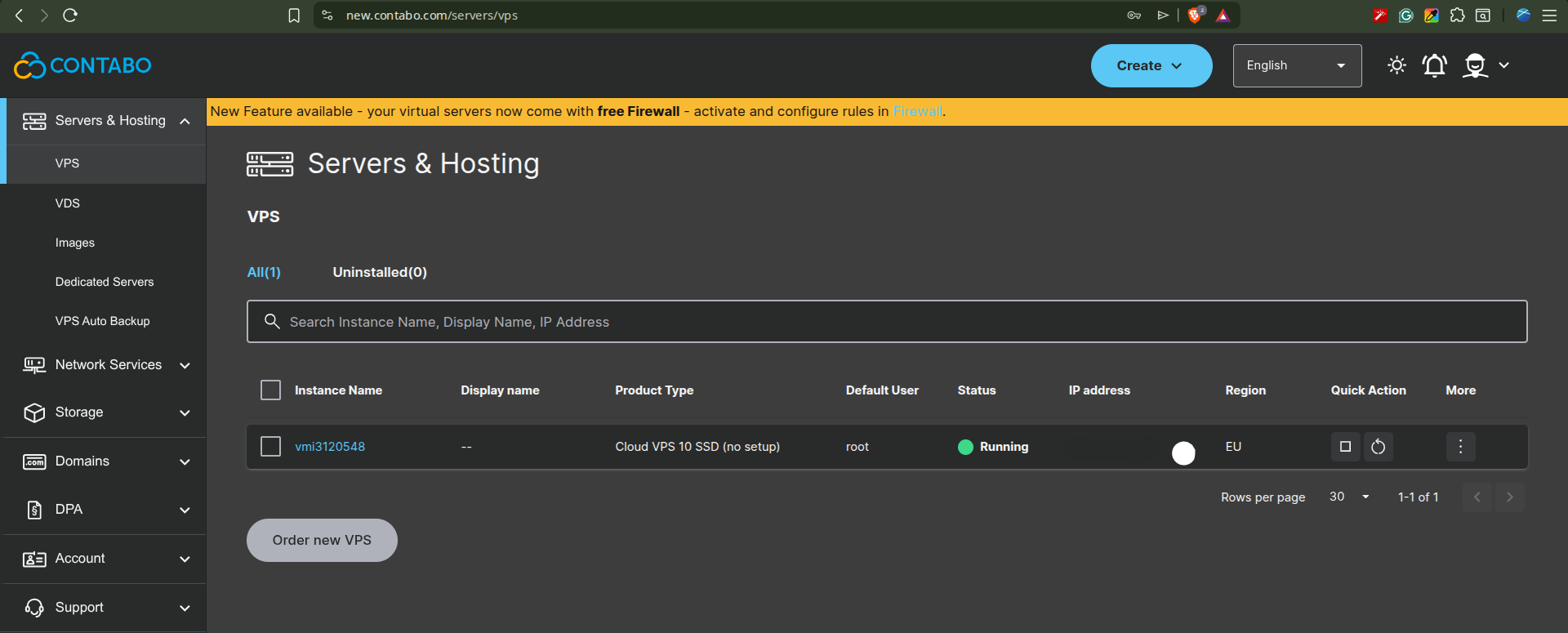Click the Servers & Hosting sidebar icon
1568x633 pixels.
pos(34,121)
